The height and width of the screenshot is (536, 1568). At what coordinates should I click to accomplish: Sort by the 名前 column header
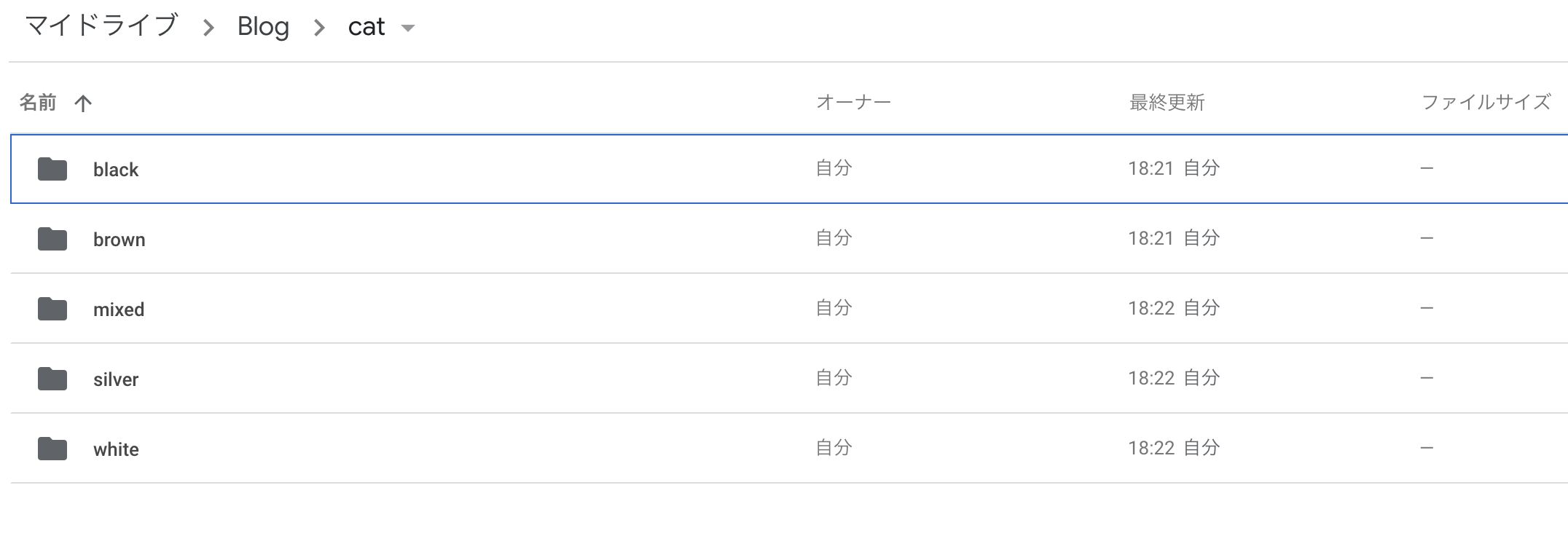click(38, 103)
